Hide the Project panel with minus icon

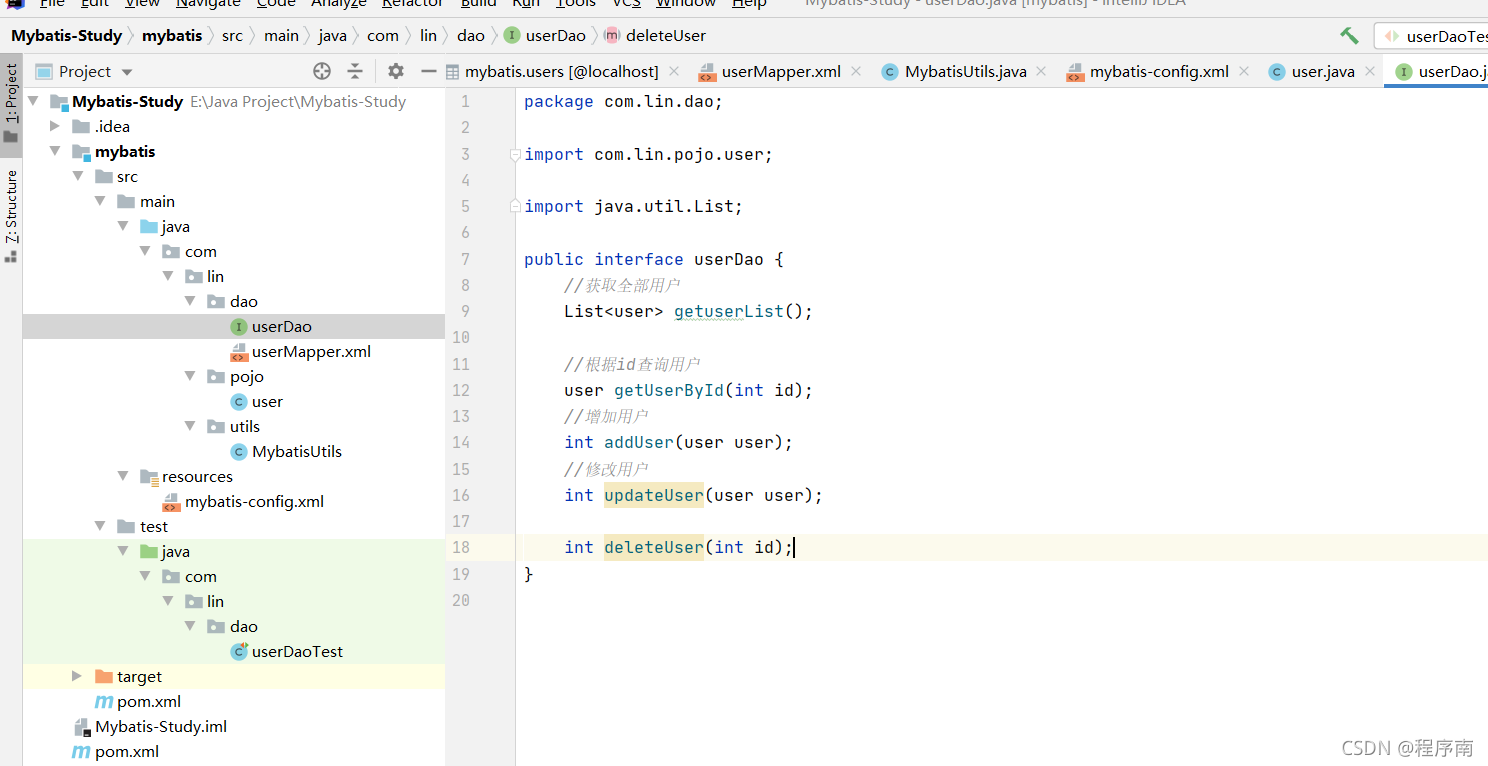(428, 71)
